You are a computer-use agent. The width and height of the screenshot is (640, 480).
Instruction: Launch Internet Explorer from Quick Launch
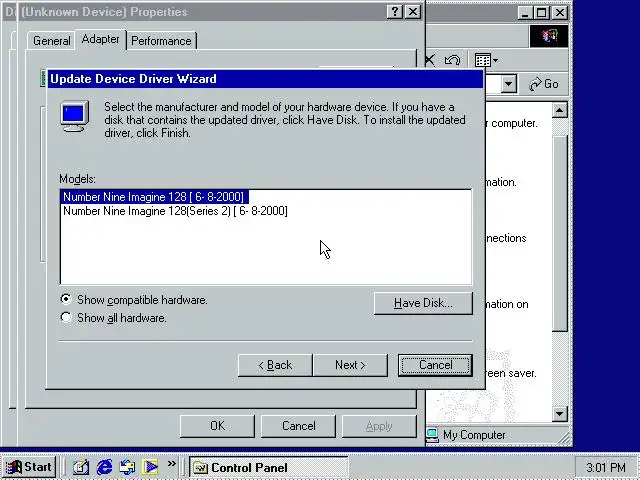pyautogui.click(x=104, y=467)
